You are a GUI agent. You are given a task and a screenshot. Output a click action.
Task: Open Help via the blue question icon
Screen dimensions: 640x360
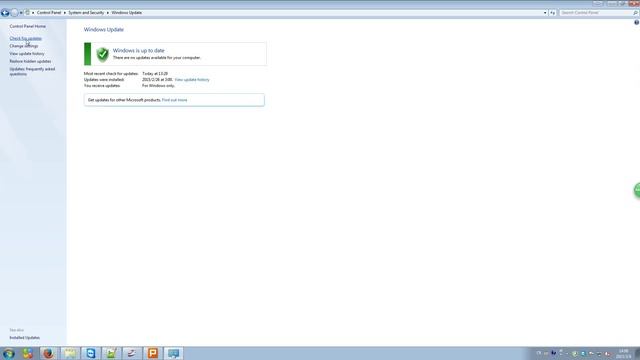[x=636, y=23]
